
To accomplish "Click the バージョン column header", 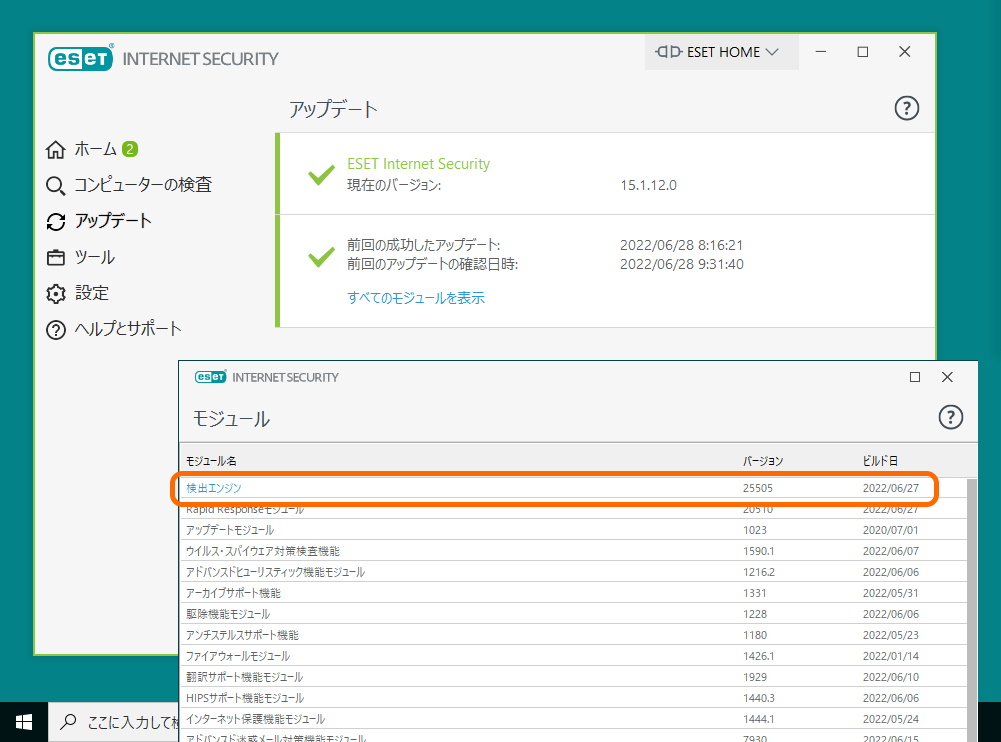I will (764, 461).
